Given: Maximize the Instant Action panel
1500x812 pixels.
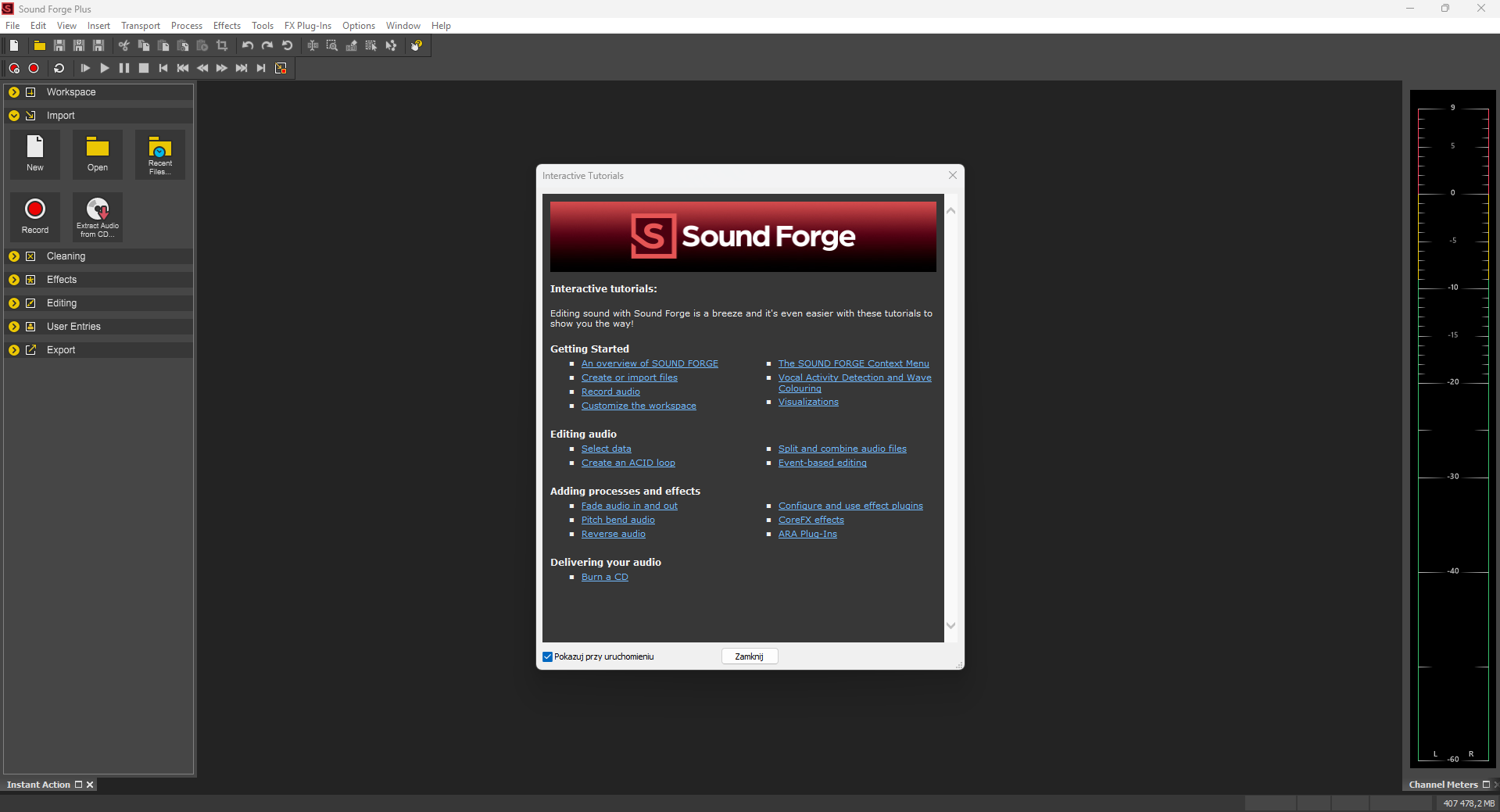Looking at the screenshot, I should [x=78, y=785].
